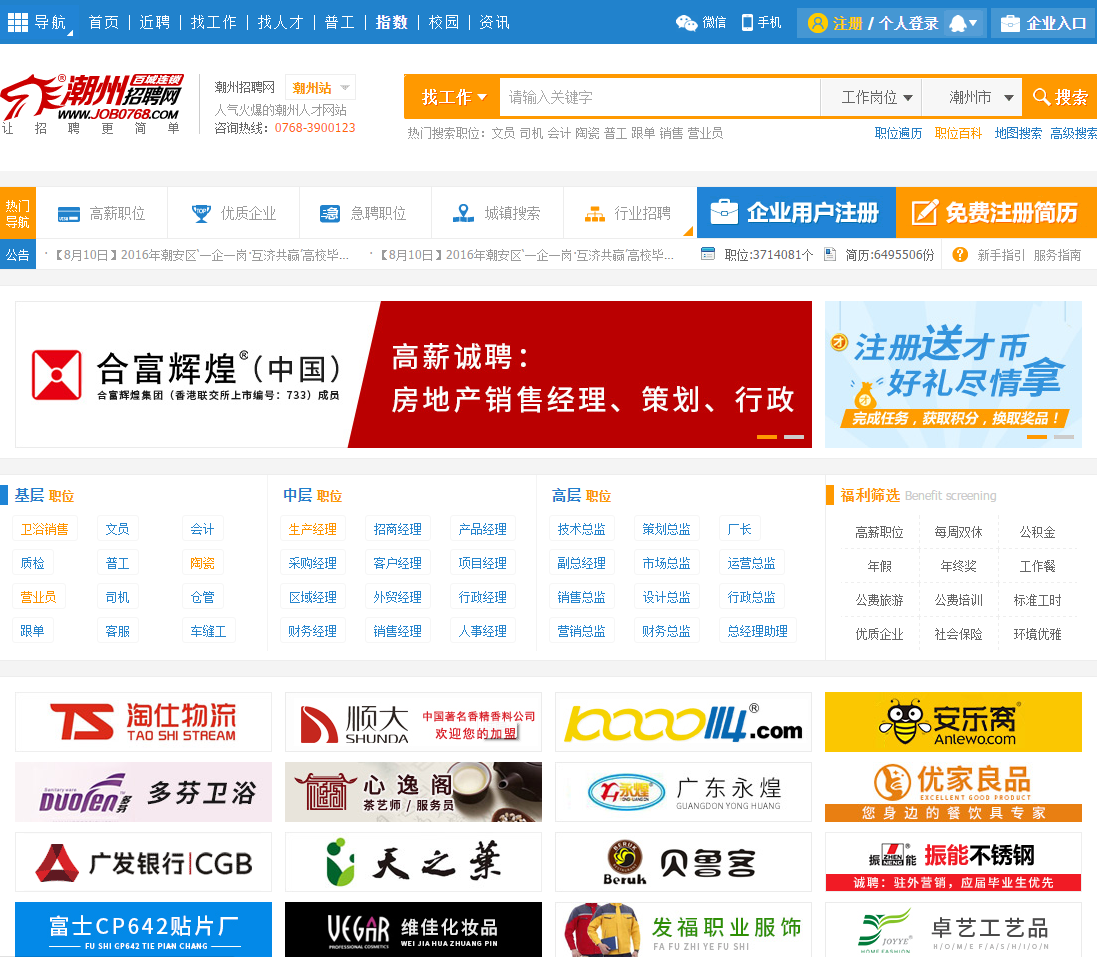Open first 公告 announcement about 潮安区
The image size is (1097, 957).
[201, 255]
